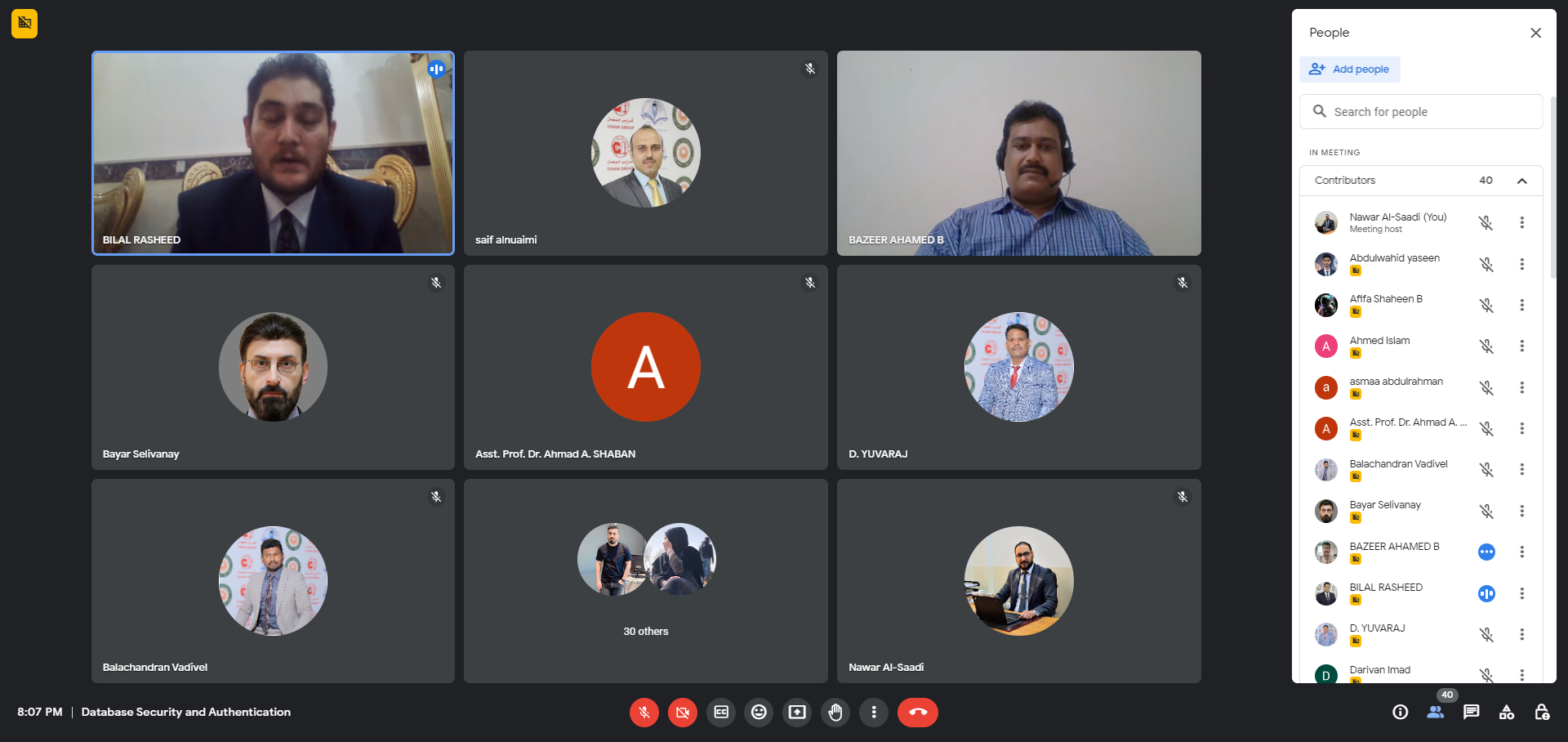Open the chat messages icon

pos(1471,712)
